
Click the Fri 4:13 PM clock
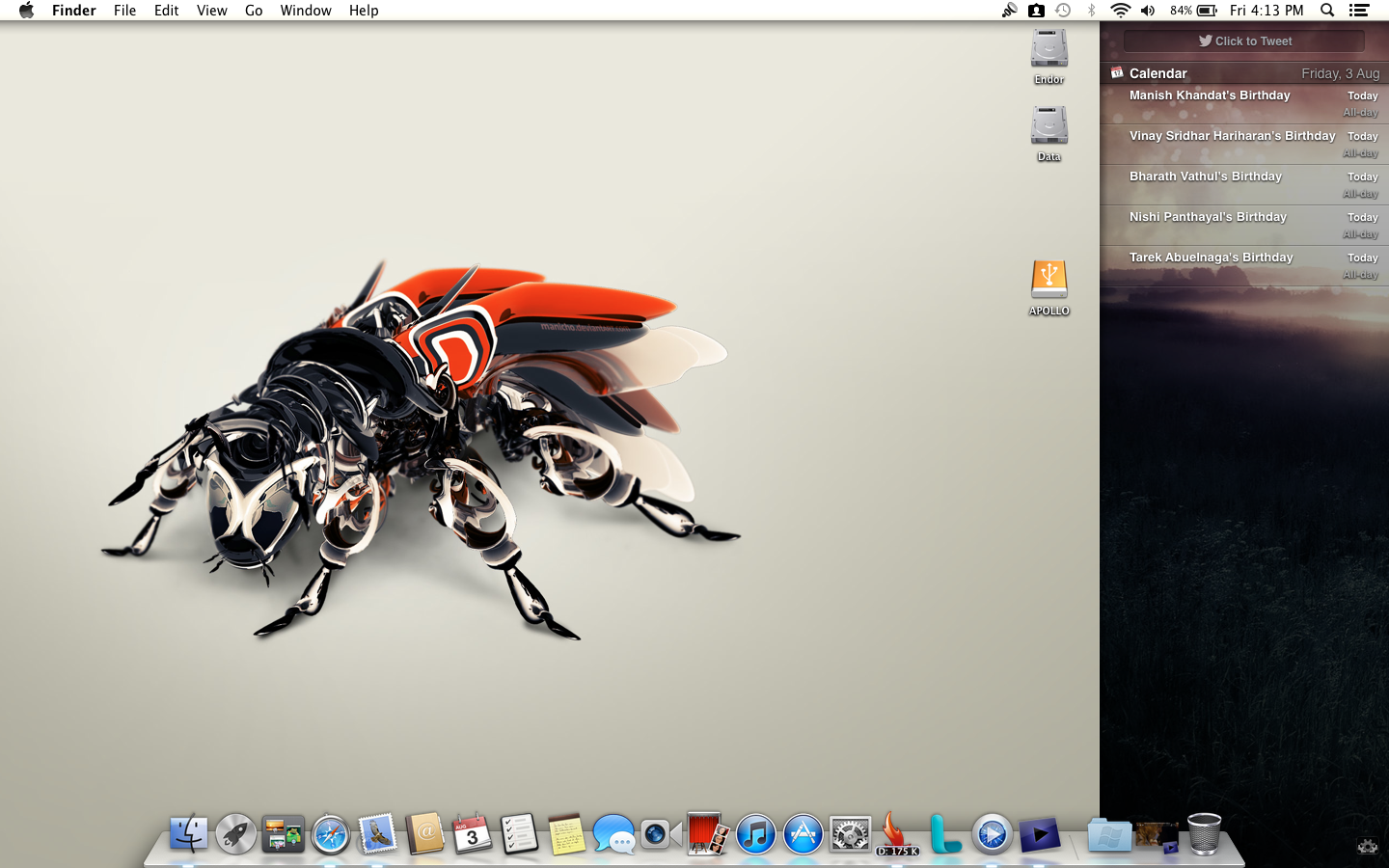[1266, 11]
